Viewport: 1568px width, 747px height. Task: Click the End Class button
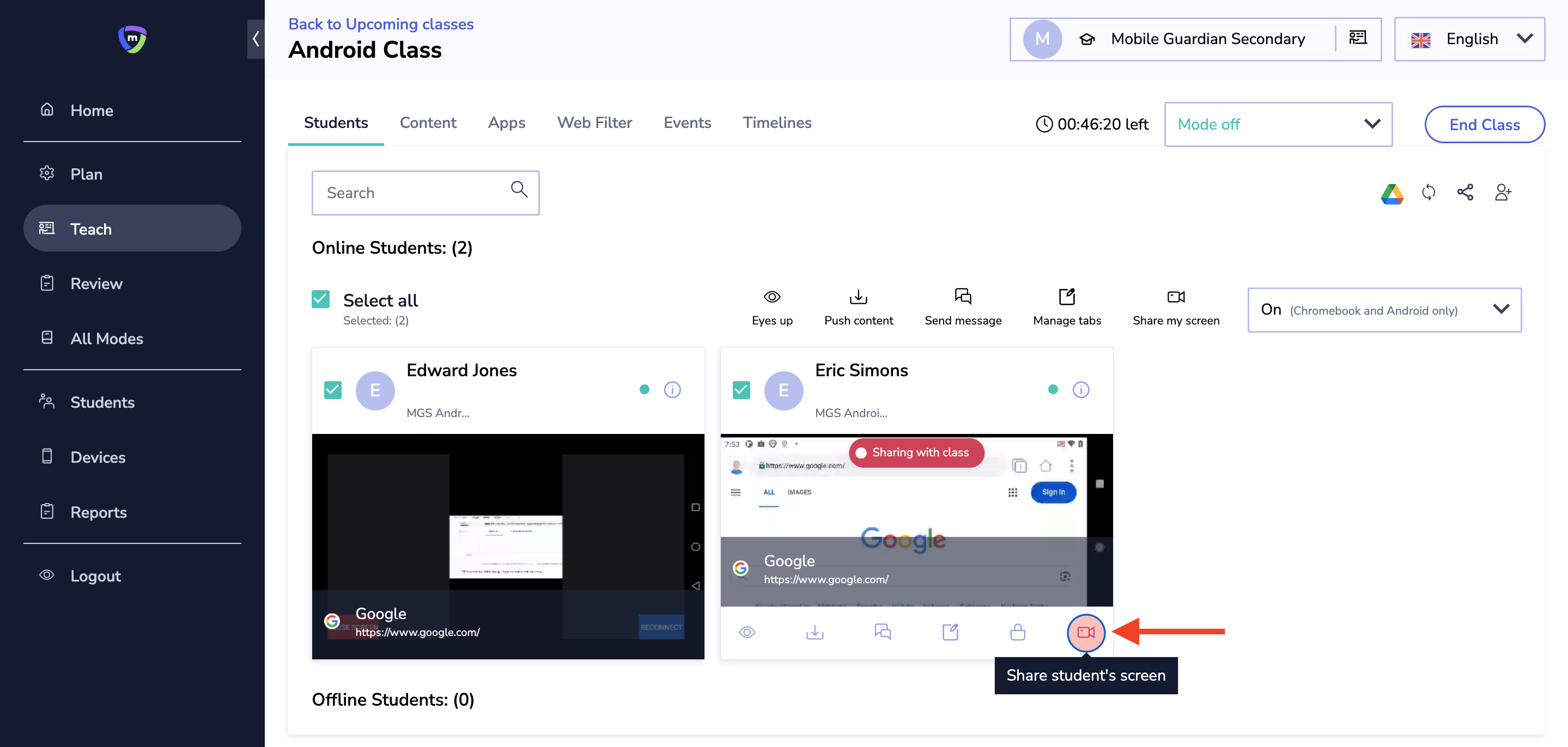tap(1484, 125)
